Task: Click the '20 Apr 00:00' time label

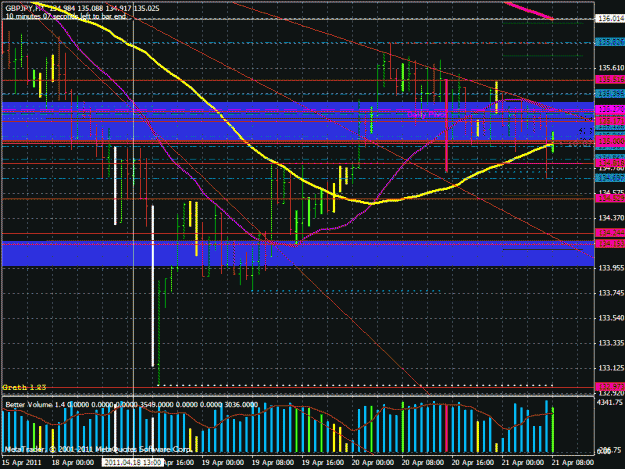Action: click(x=373, y=463)
